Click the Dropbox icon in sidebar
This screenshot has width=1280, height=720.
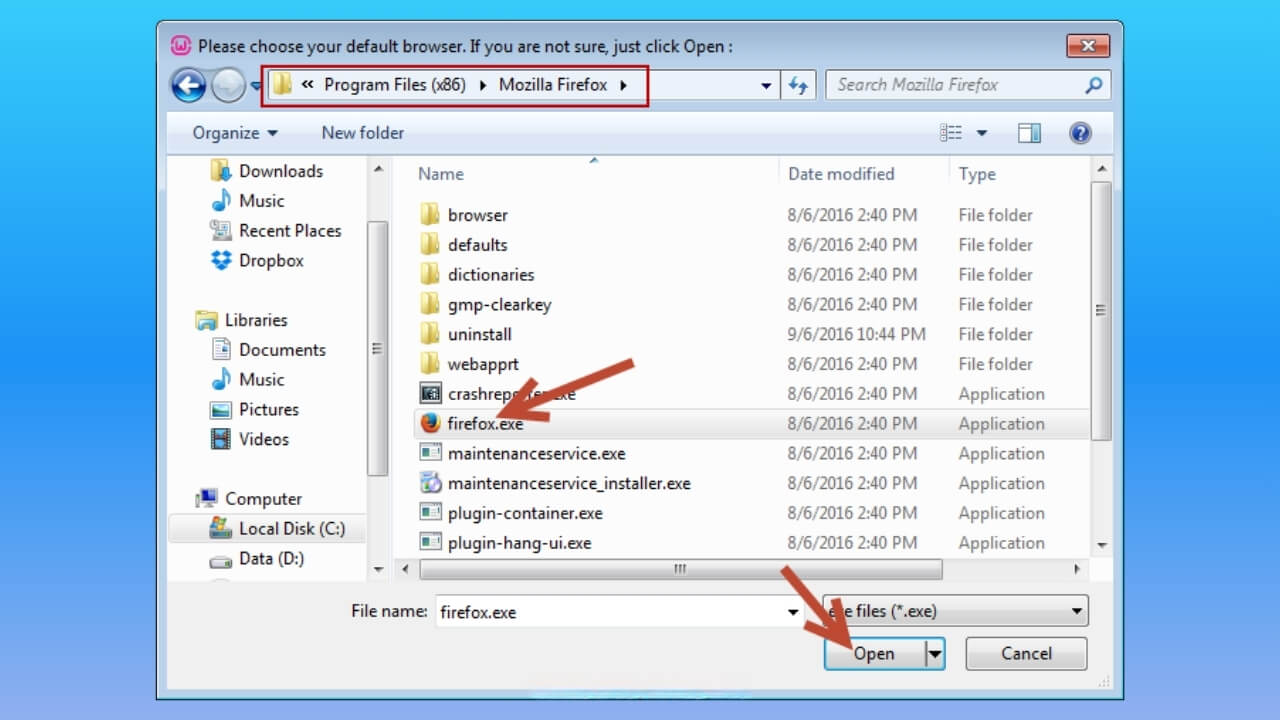pyautogui.click(x=221, y=260)
